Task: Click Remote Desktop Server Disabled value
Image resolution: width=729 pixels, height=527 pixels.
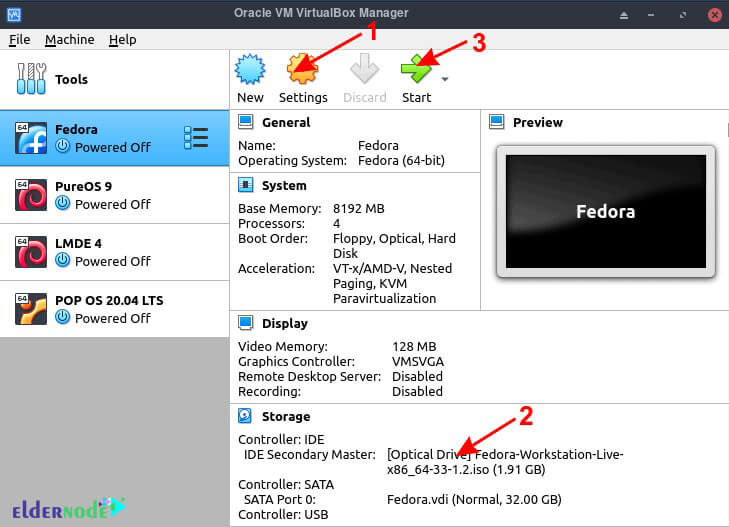Action: (x=417, y=376)
